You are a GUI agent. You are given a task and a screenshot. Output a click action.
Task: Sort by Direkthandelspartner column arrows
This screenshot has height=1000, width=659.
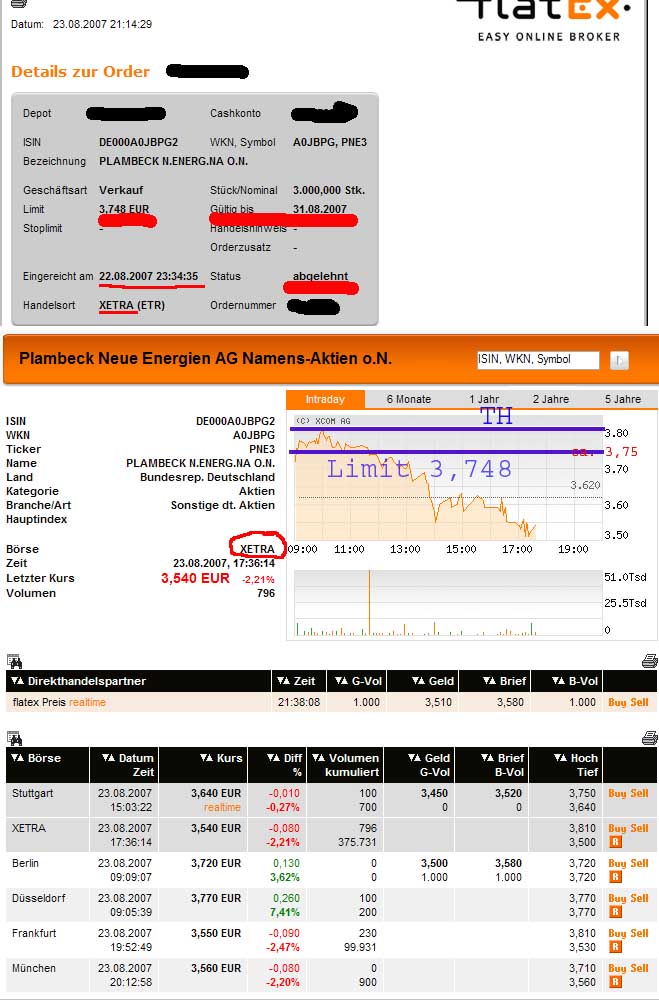click(x=17, y=681)
